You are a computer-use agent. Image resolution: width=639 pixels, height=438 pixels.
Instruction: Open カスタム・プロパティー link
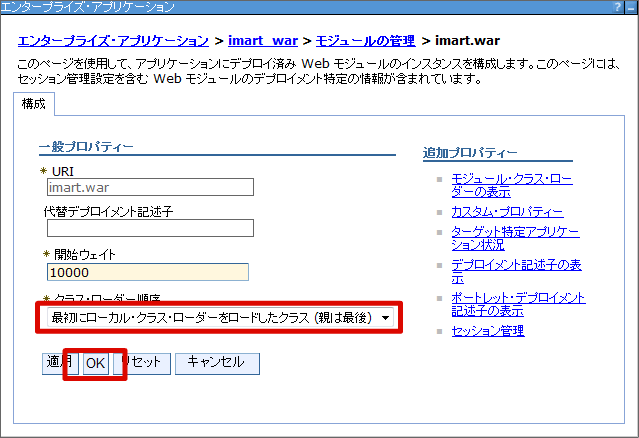pyautogui.click(x=507, y=212)
